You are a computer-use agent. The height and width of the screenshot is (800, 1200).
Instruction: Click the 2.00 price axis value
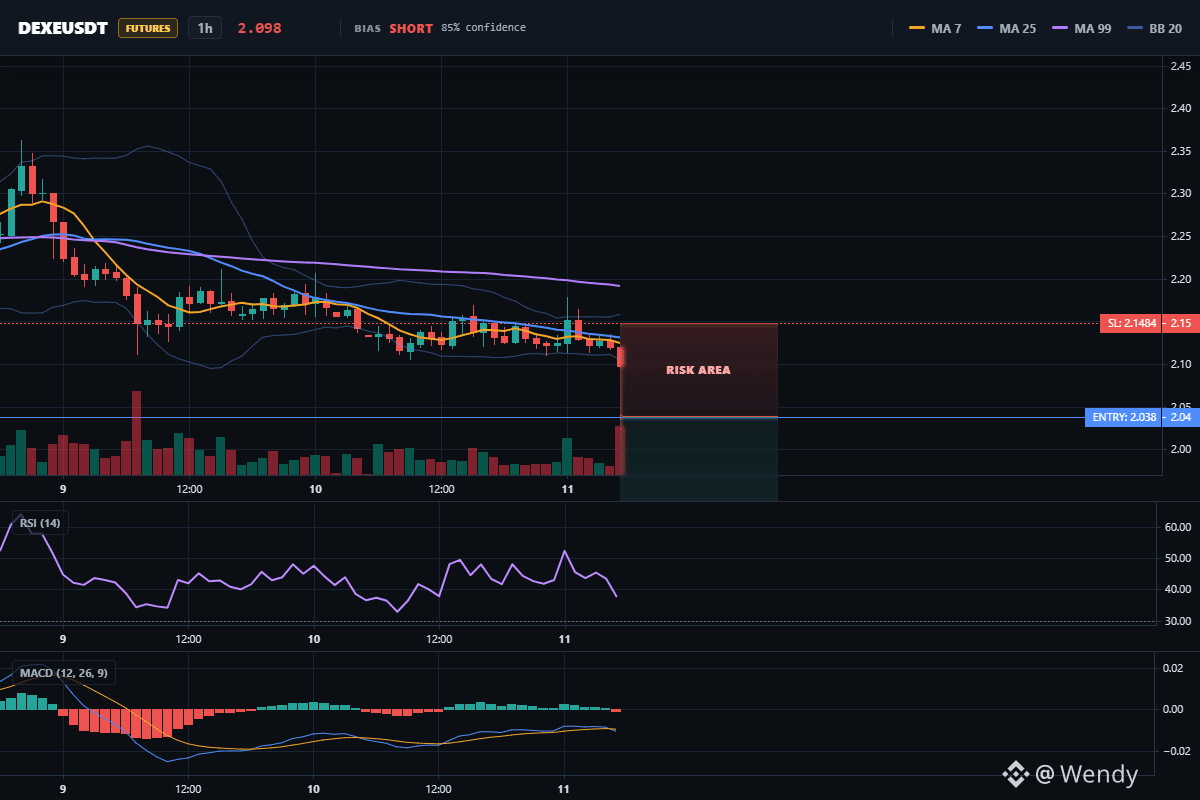click(x=1181, y=449)
